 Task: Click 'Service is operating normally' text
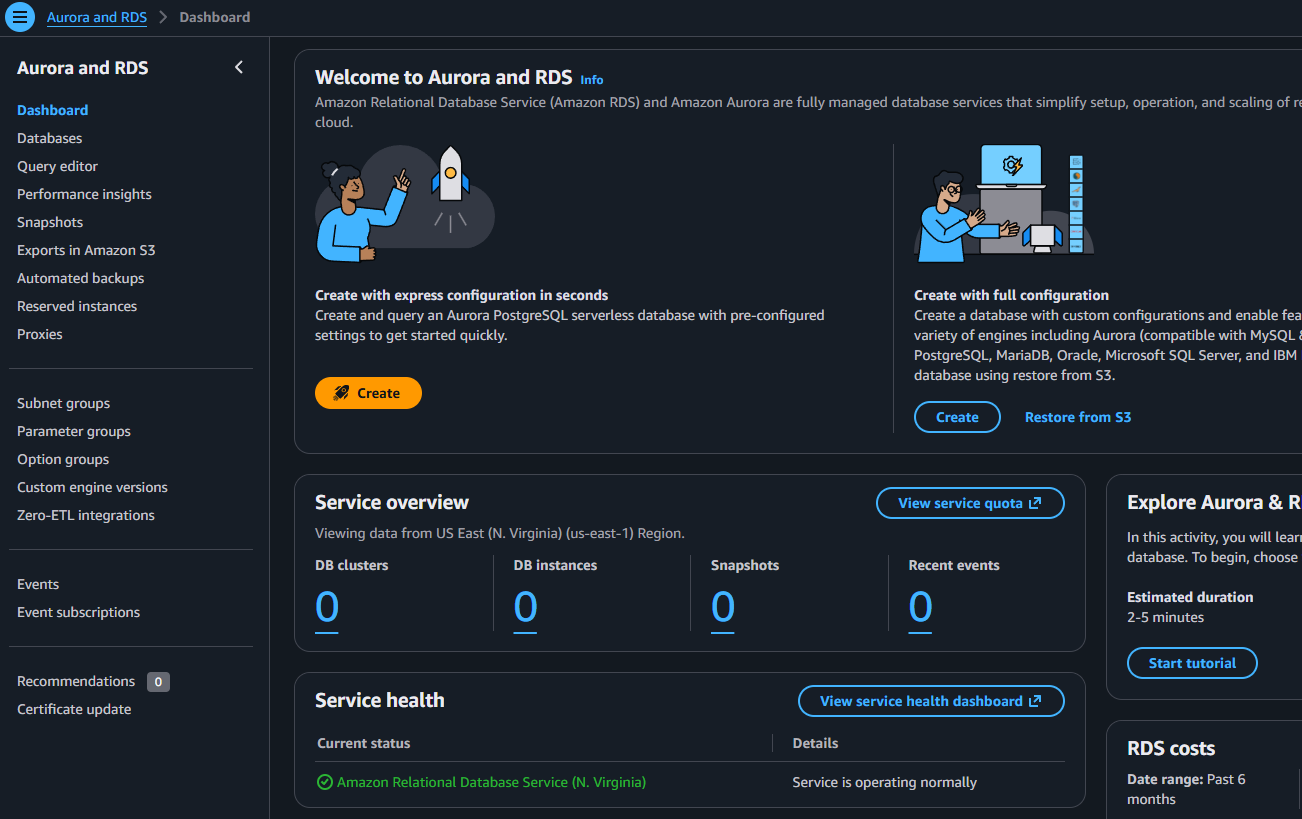tap(884, 782)
